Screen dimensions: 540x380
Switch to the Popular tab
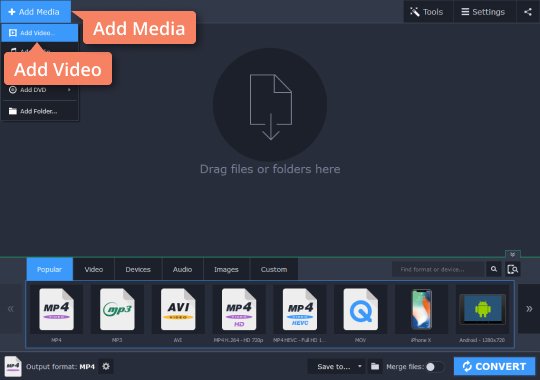[x=49, y=269]
